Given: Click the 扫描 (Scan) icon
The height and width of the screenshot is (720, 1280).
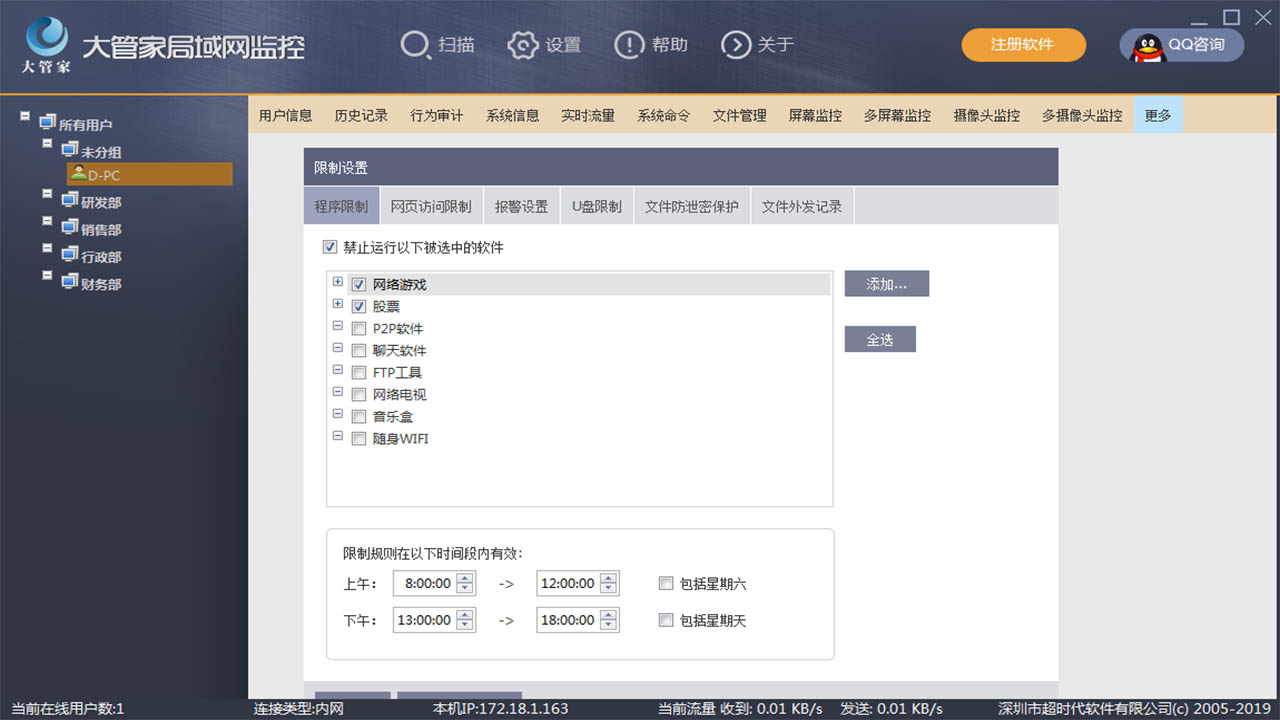Looking at the screenshot, I should click(413, 45).
